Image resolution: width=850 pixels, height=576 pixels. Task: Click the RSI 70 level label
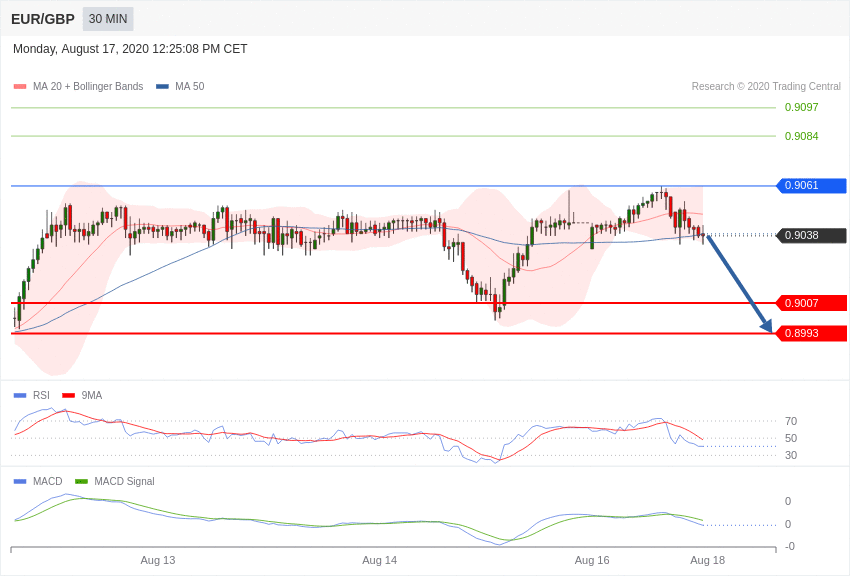pyautogui.click(x=791, y=421)
